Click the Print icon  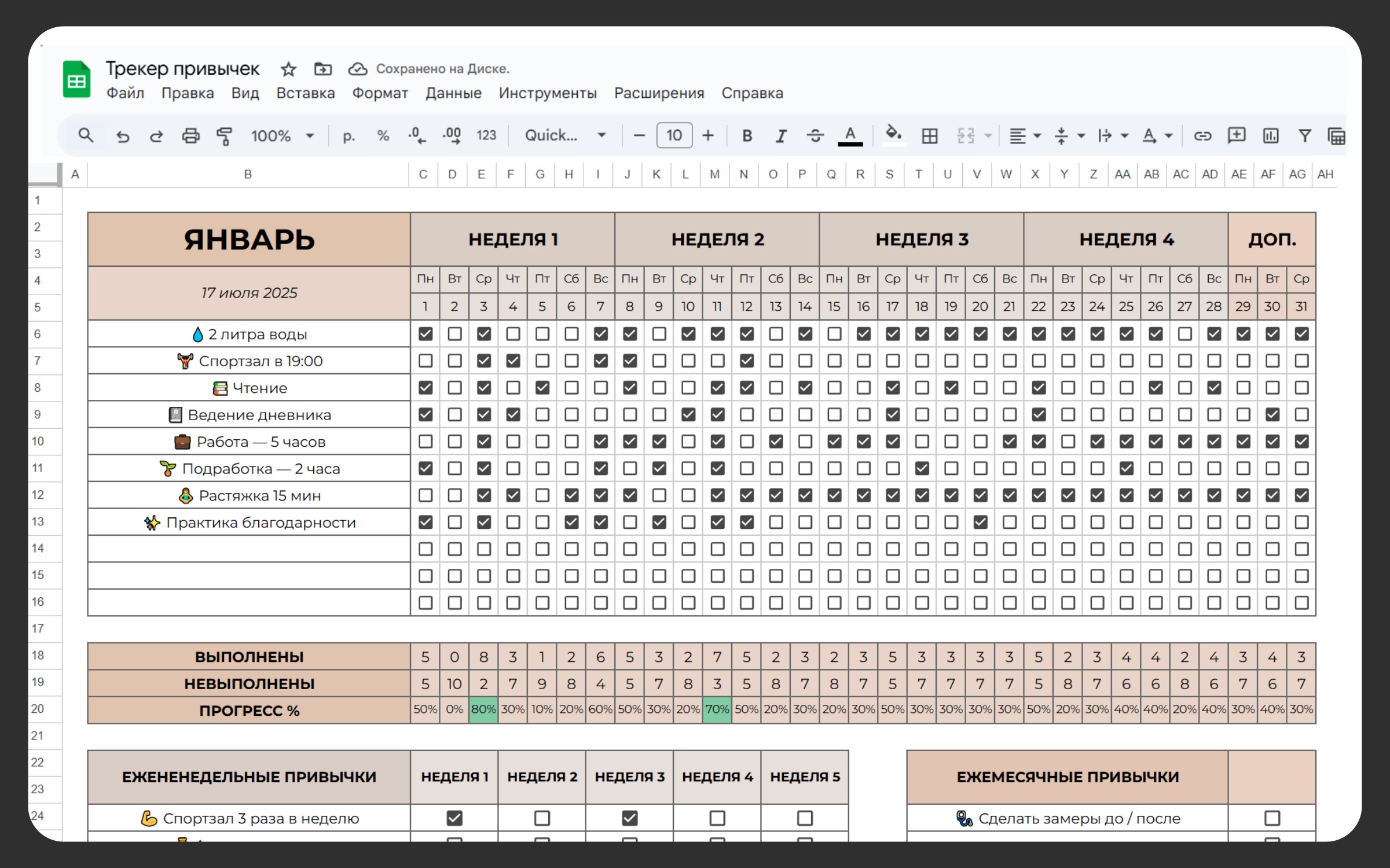point(190,136)
